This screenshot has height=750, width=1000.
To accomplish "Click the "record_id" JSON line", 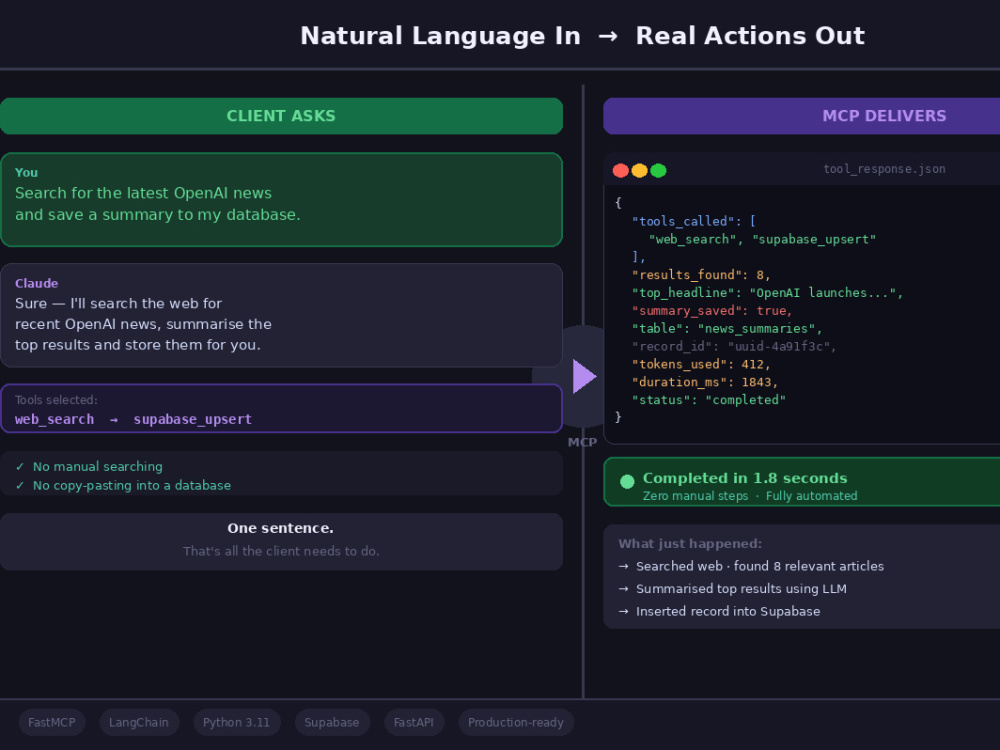I will tap(734, 346).
